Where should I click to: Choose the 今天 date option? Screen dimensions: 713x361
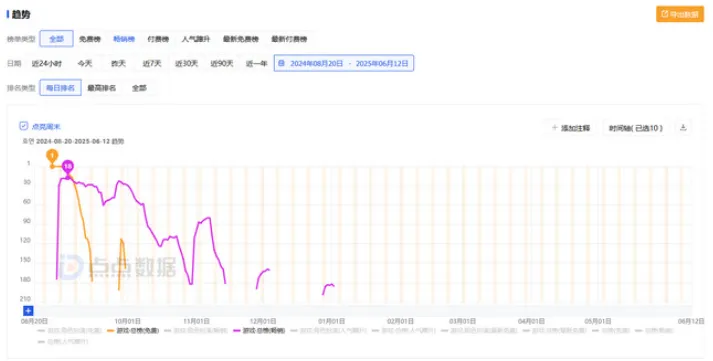coord(85,64)
